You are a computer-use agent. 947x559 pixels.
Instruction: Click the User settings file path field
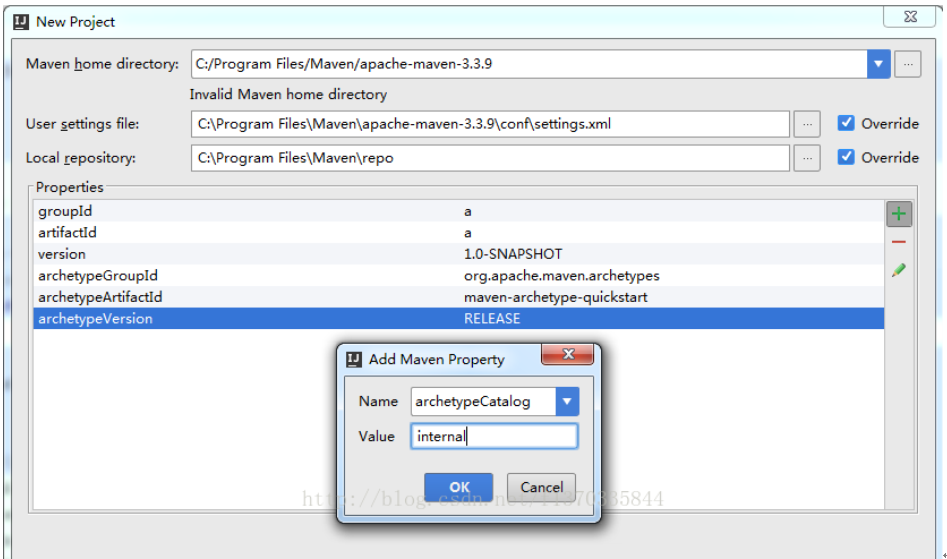pyautogui.click(x=490, y=124)
